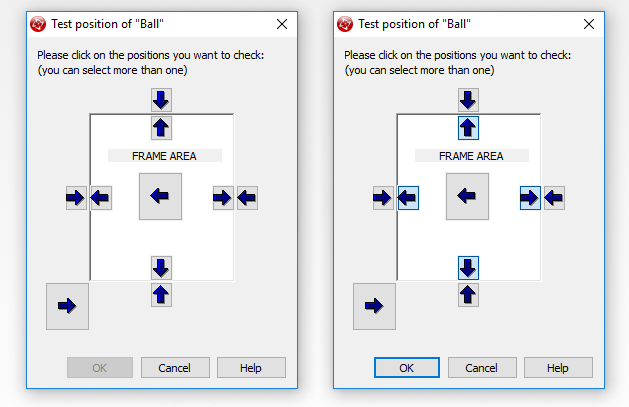Click the large center arrow in left dialog's frame area
The height and width of the screenshot is (407, 629).
pyautogui.click(x=160, y=197)
